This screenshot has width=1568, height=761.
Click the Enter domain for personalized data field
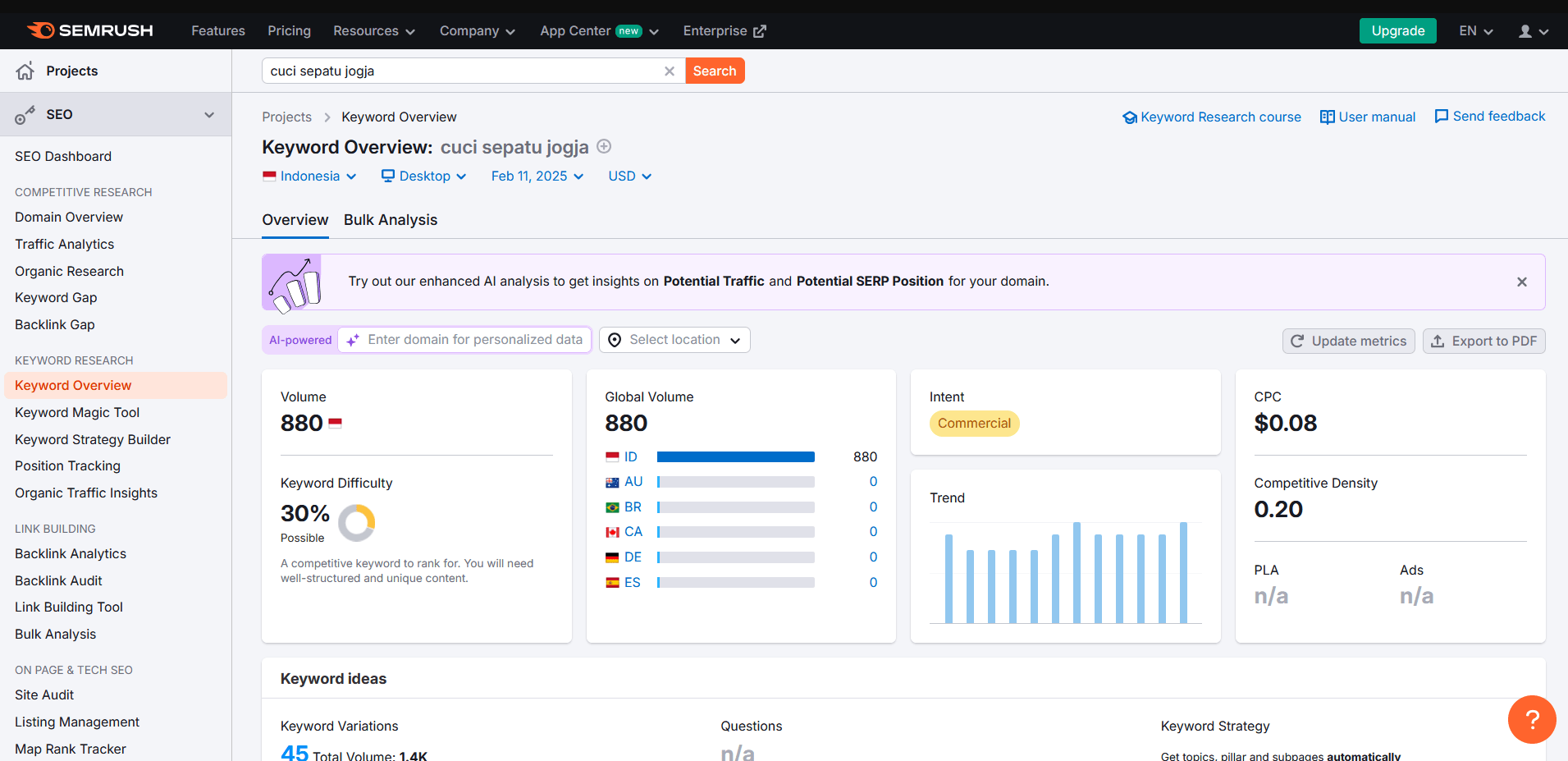point(465,340)
